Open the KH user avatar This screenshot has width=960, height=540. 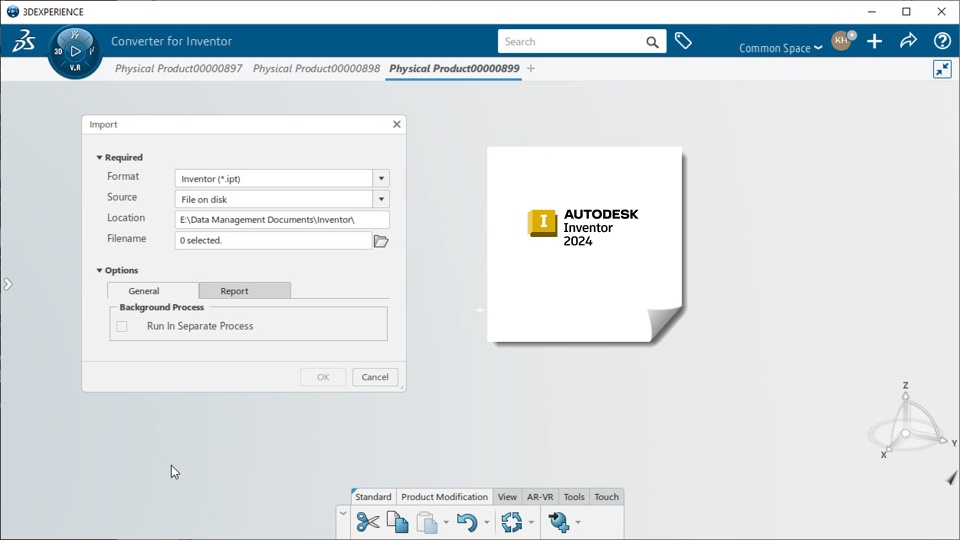[x=842, y=40]
